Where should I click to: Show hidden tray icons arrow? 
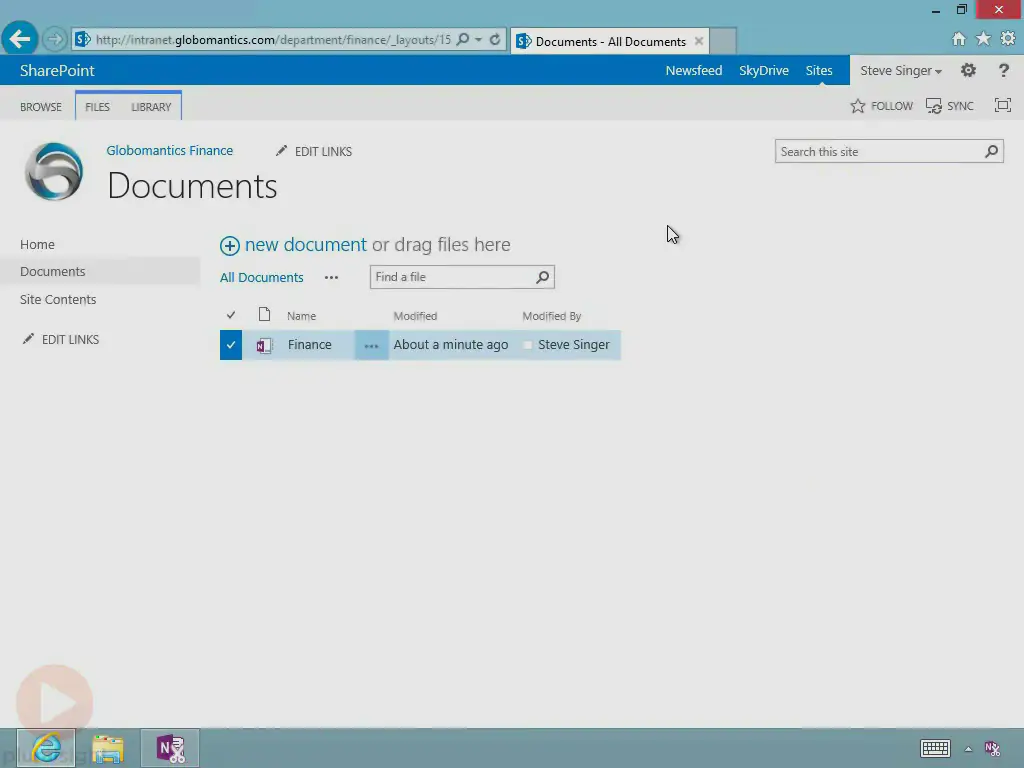[968, 749]
